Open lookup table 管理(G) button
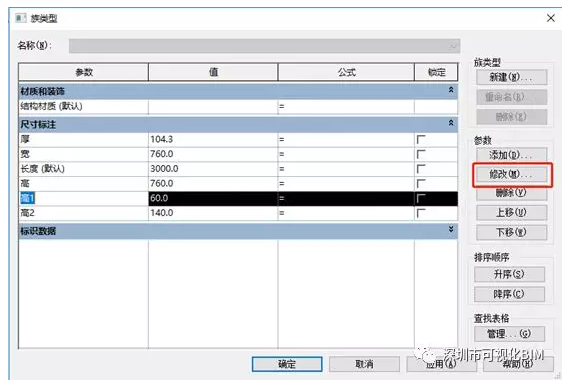 [509, 334]
